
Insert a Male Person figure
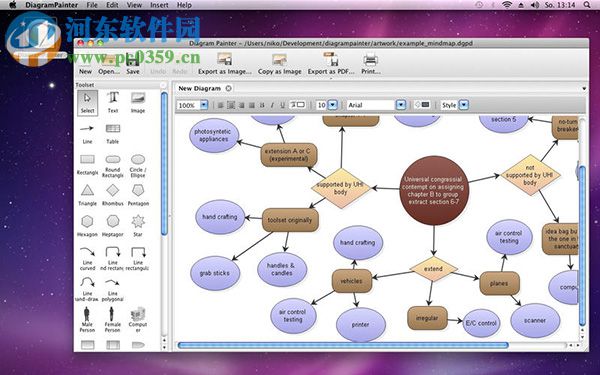87,320
